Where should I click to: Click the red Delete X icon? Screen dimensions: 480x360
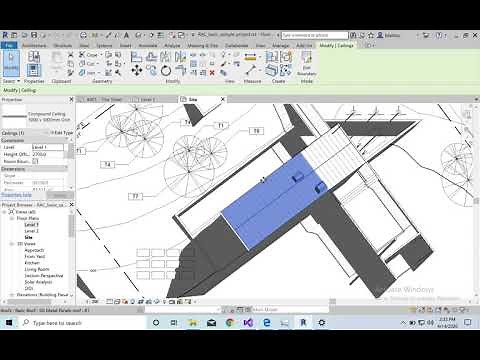pos(212,73)
